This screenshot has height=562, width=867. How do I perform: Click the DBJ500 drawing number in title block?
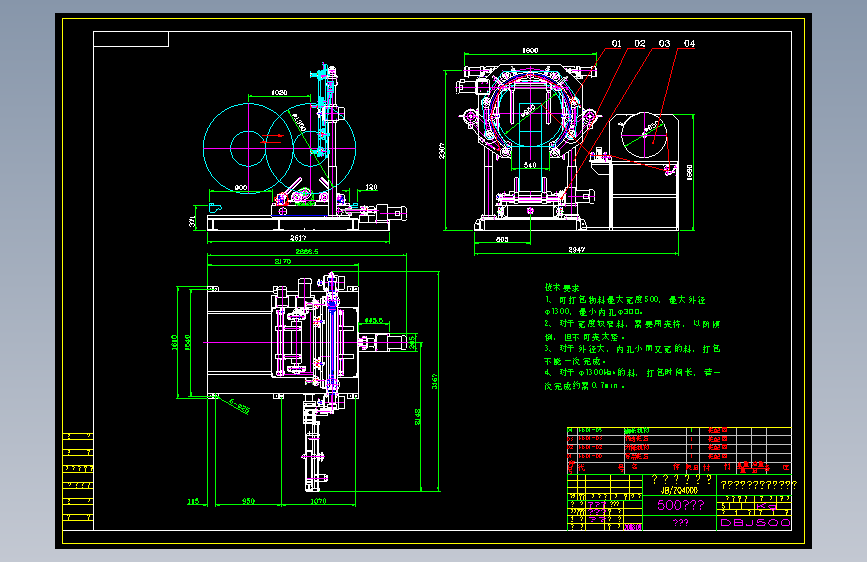(755, 523)
